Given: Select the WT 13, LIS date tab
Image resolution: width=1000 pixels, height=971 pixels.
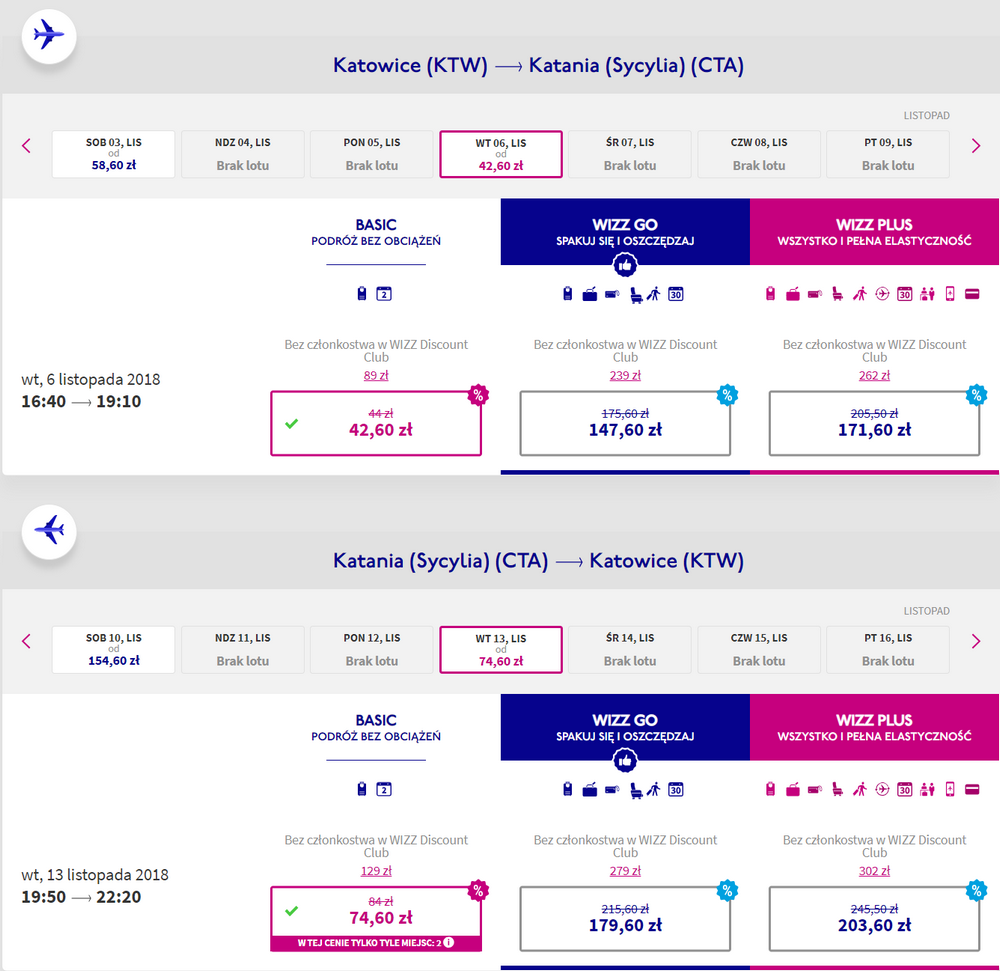Looking at the screenshot, I should 501,649.
